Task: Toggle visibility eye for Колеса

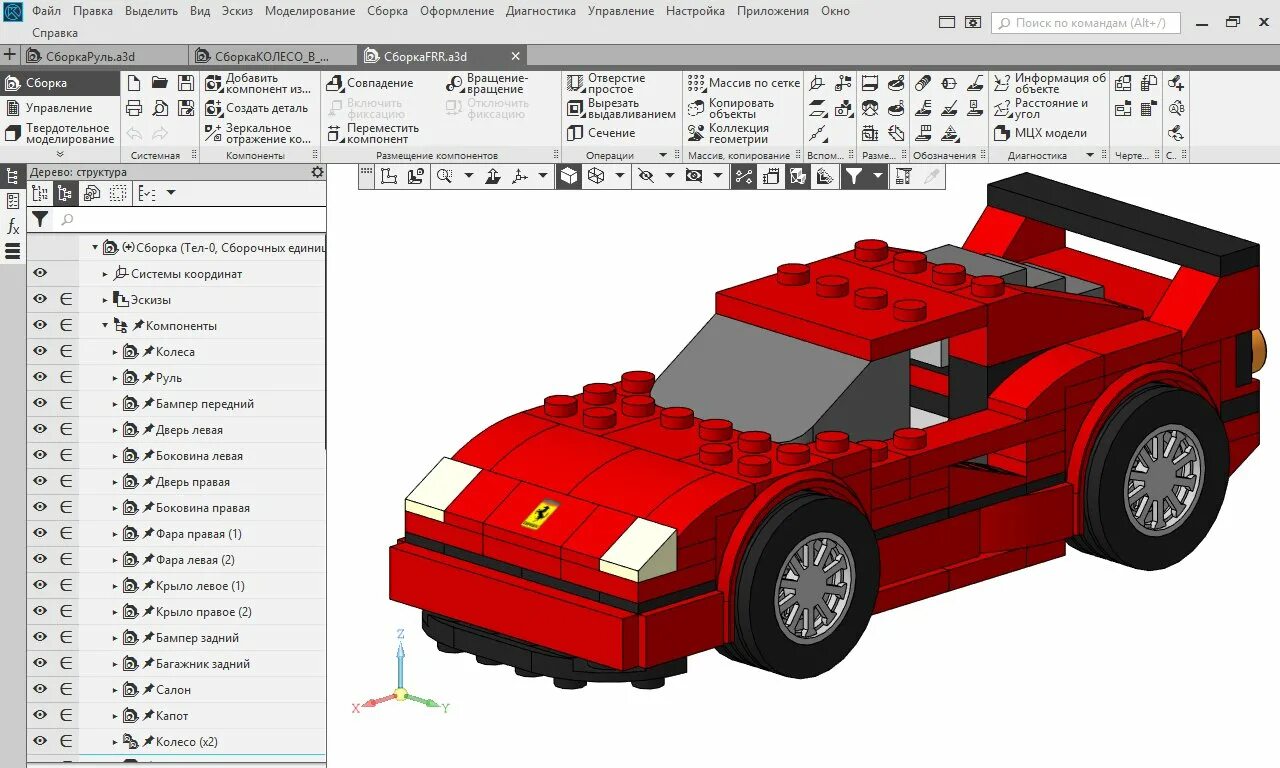Action: coord(40,351)
